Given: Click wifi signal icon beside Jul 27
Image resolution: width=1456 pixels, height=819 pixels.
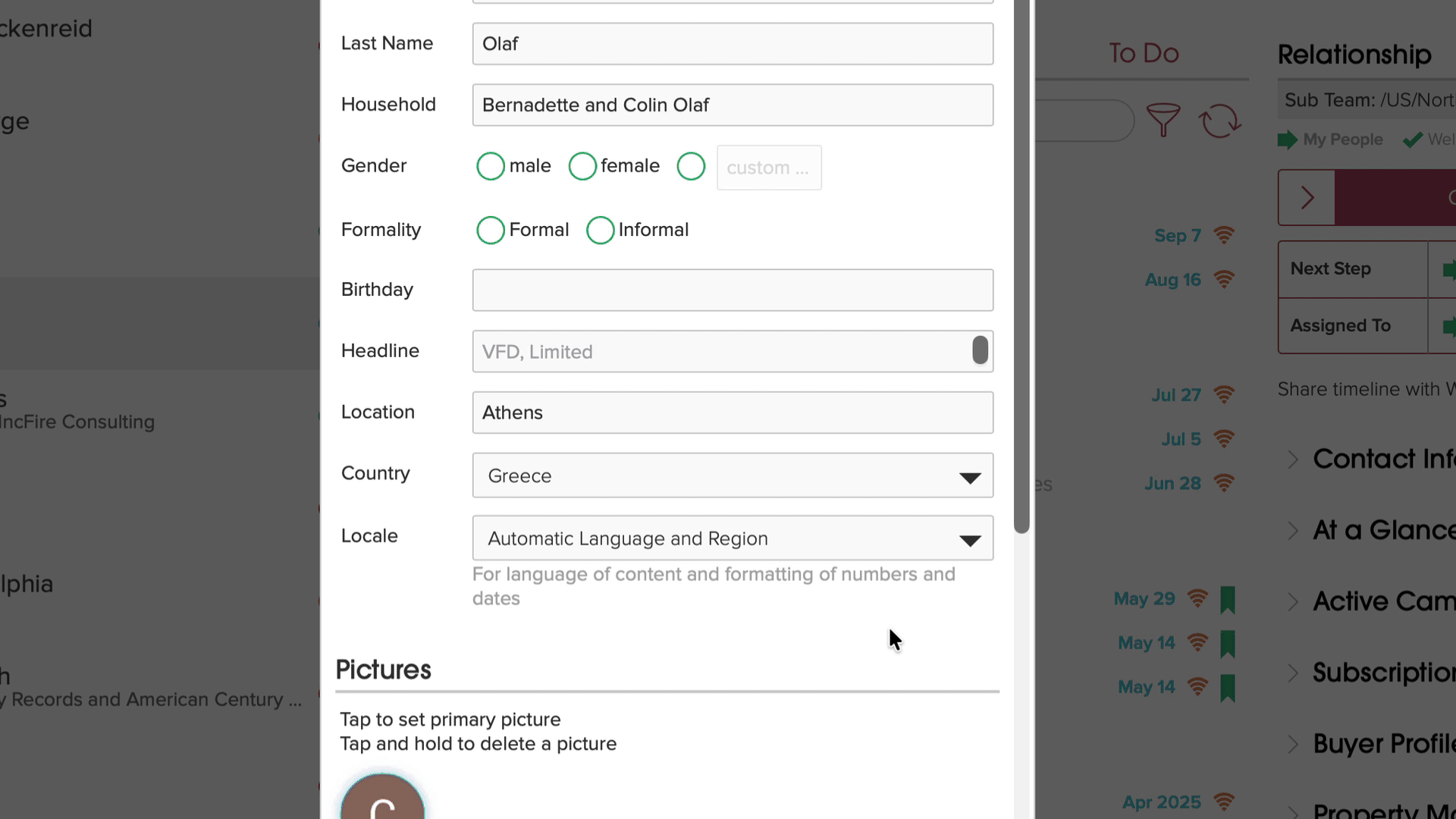Looking at the screenshot, I should pyautogui.click(x=1224, y=395).
